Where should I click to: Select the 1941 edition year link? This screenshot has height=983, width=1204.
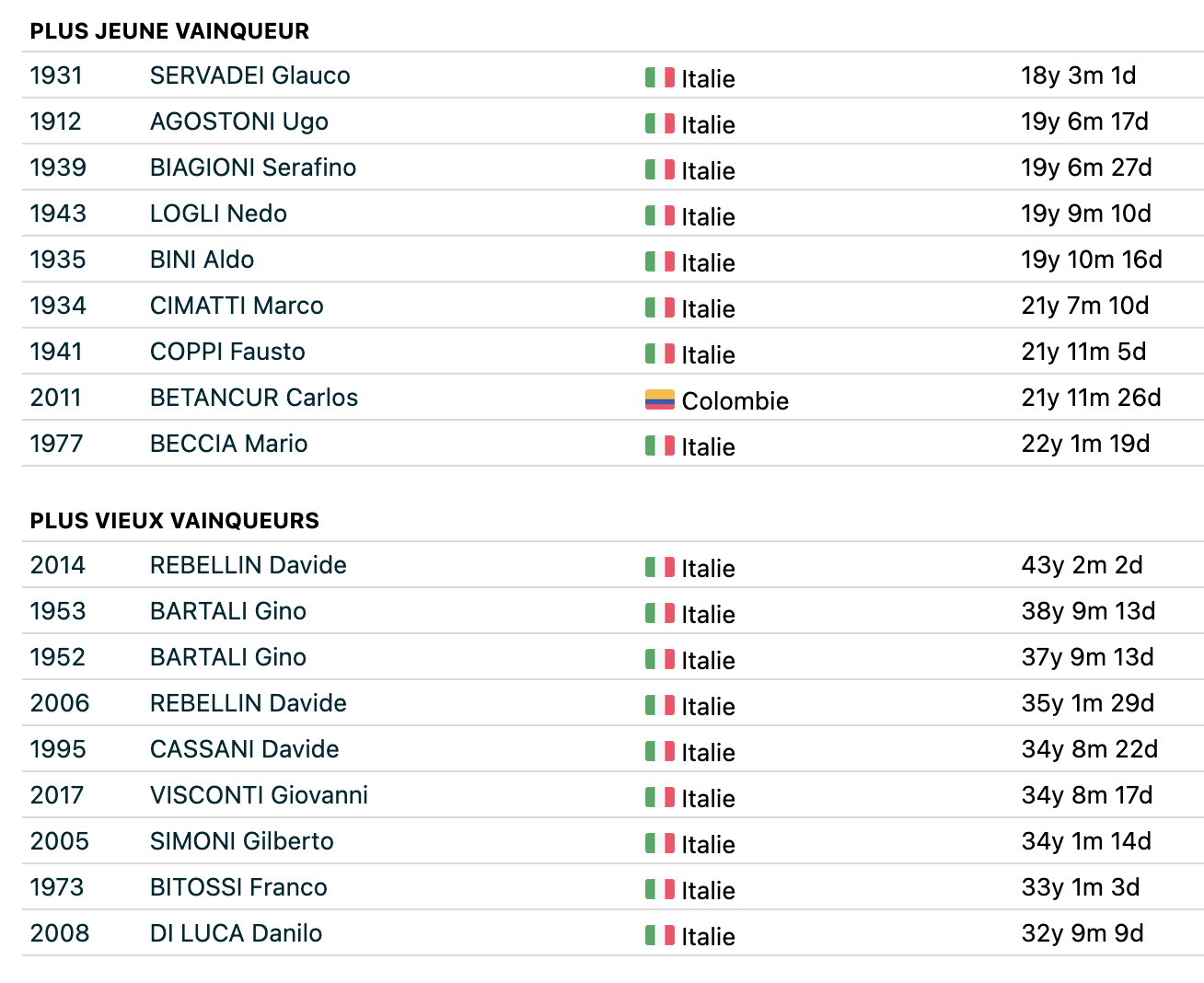56,352
